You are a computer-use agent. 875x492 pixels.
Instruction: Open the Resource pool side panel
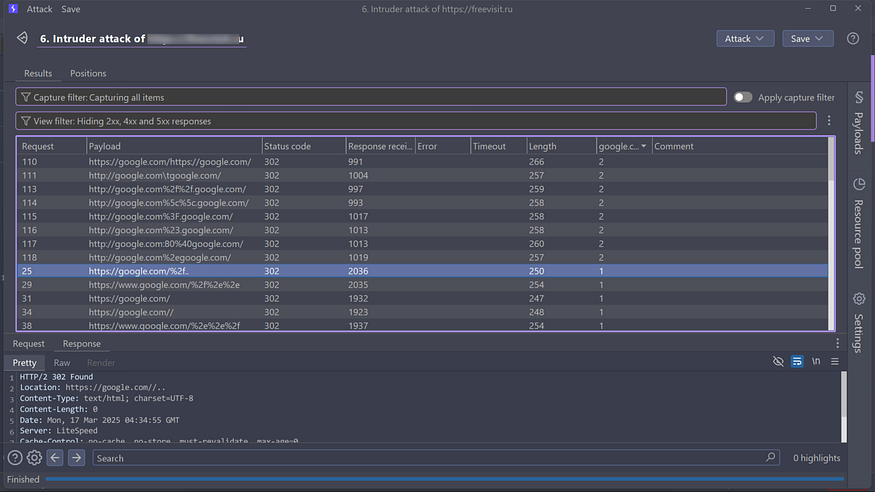859,223
